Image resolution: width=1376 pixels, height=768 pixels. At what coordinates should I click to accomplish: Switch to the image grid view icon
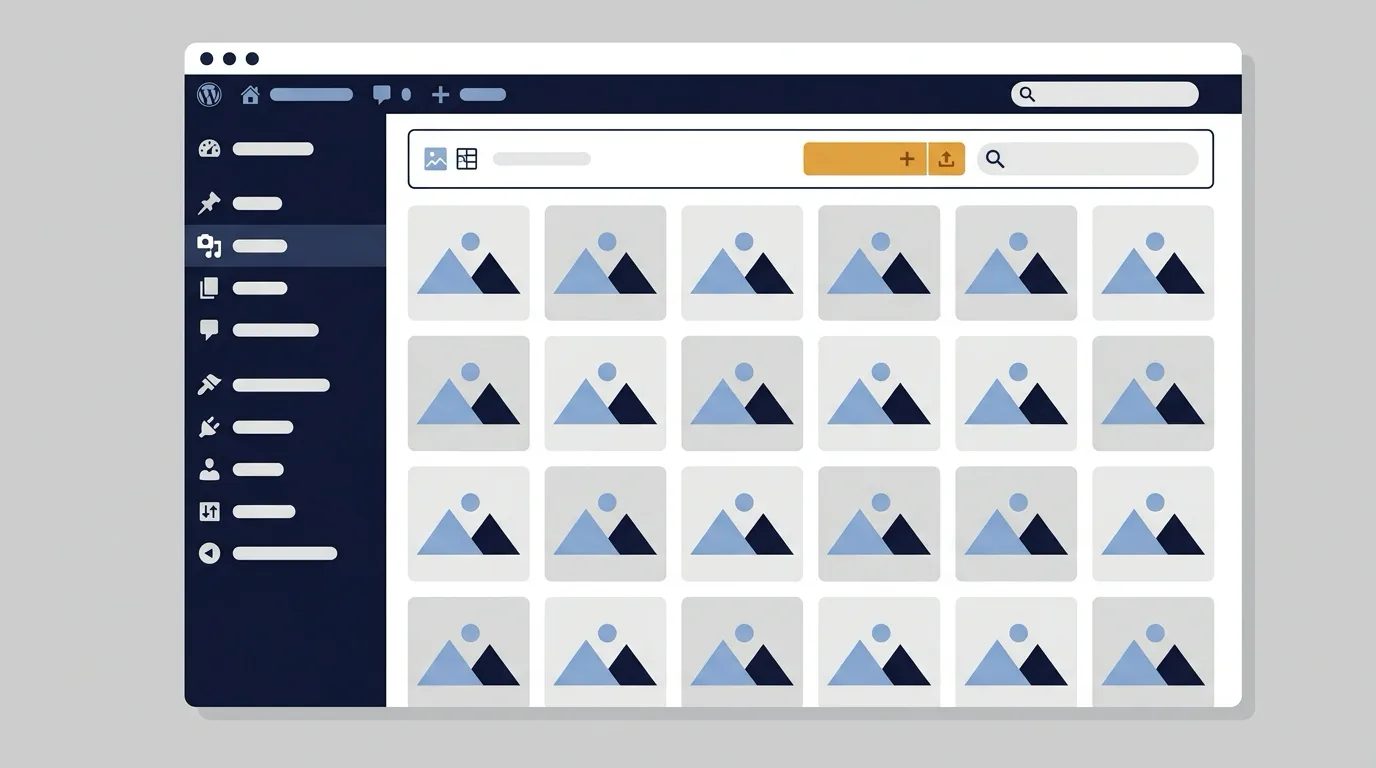point(436,159)
